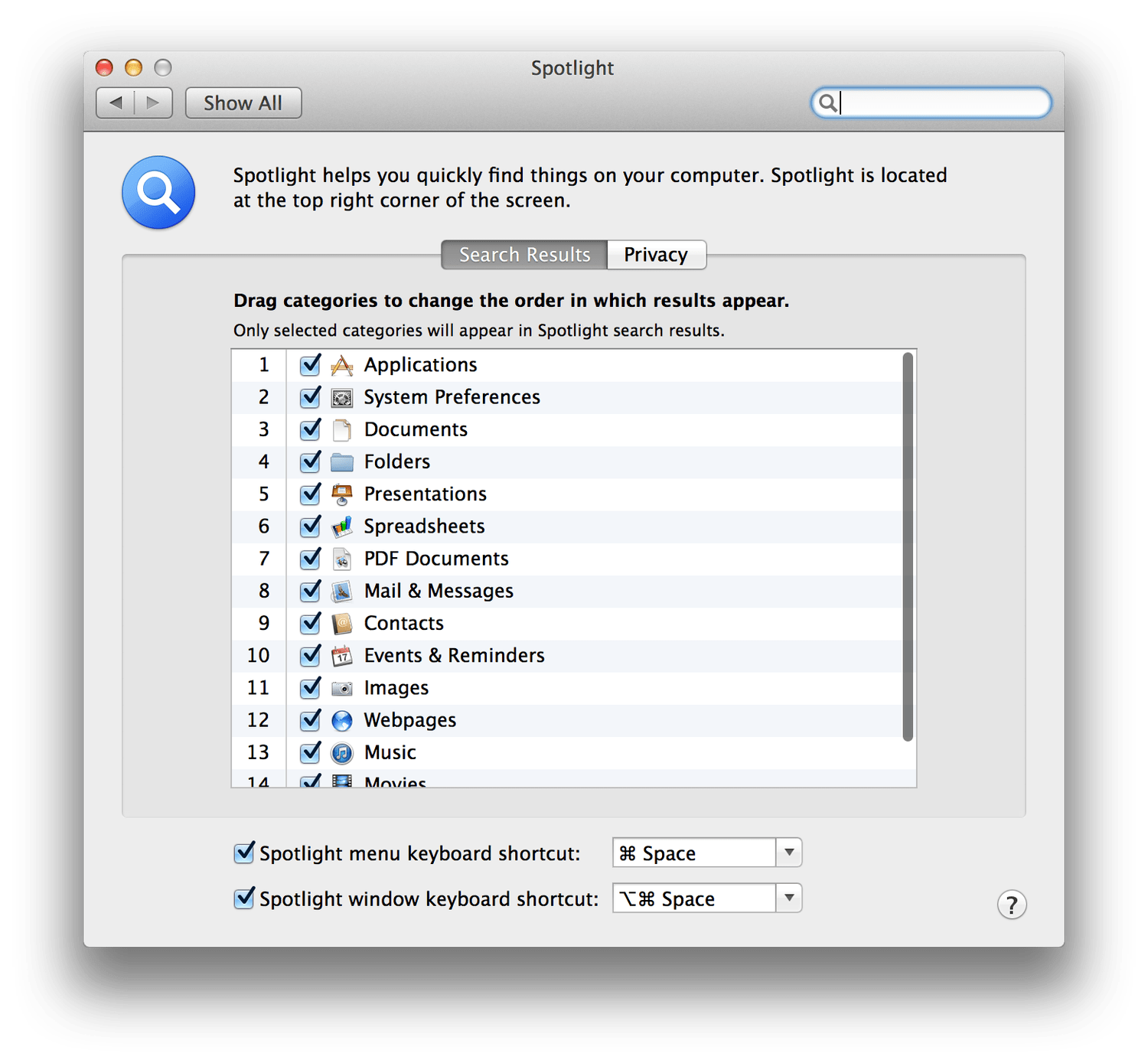Uncheck the Events & Reminders checkbox
Viewport: 1148px width, 1063px height.
(310, 655)
